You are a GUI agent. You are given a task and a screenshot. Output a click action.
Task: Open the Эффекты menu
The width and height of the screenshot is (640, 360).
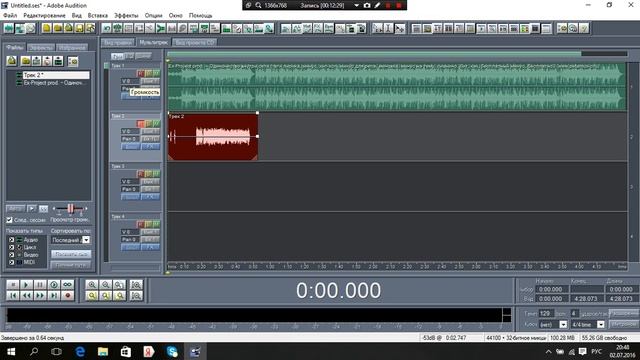click(126, 15)
